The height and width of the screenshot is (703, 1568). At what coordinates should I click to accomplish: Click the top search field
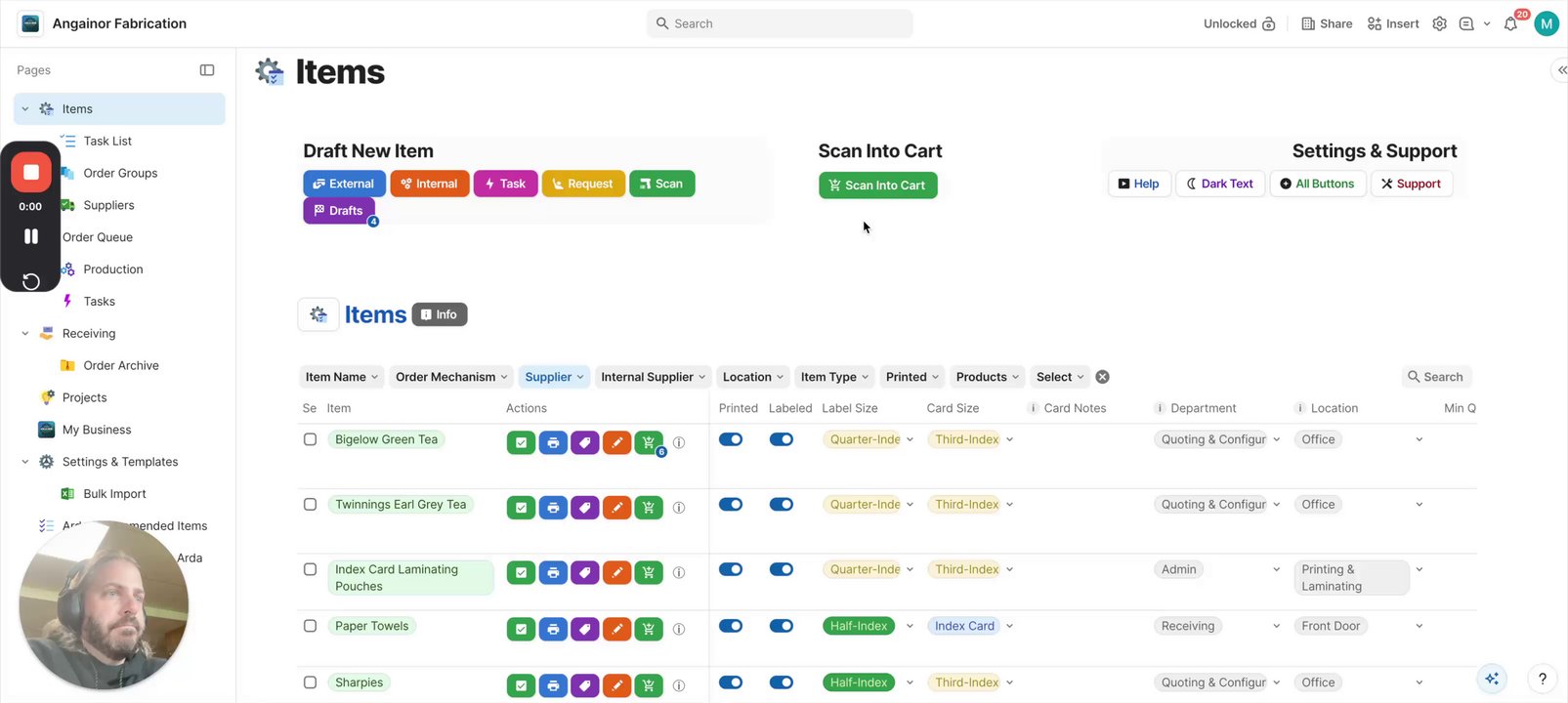[x=780, y=23]
